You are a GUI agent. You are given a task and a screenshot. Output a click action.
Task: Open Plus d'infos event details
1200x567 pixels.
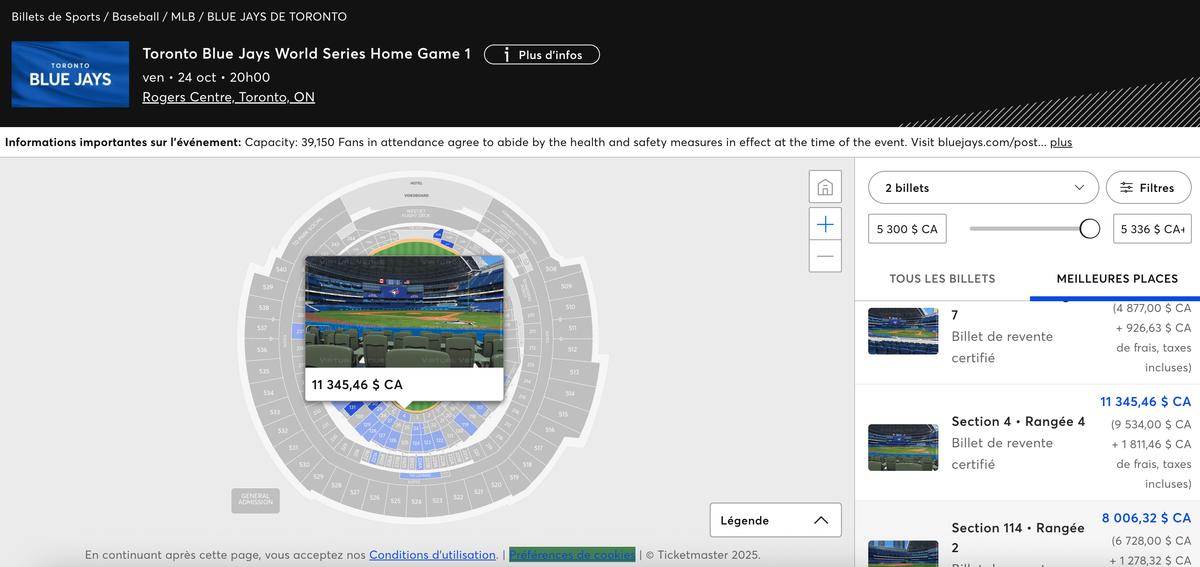[541, 55]
